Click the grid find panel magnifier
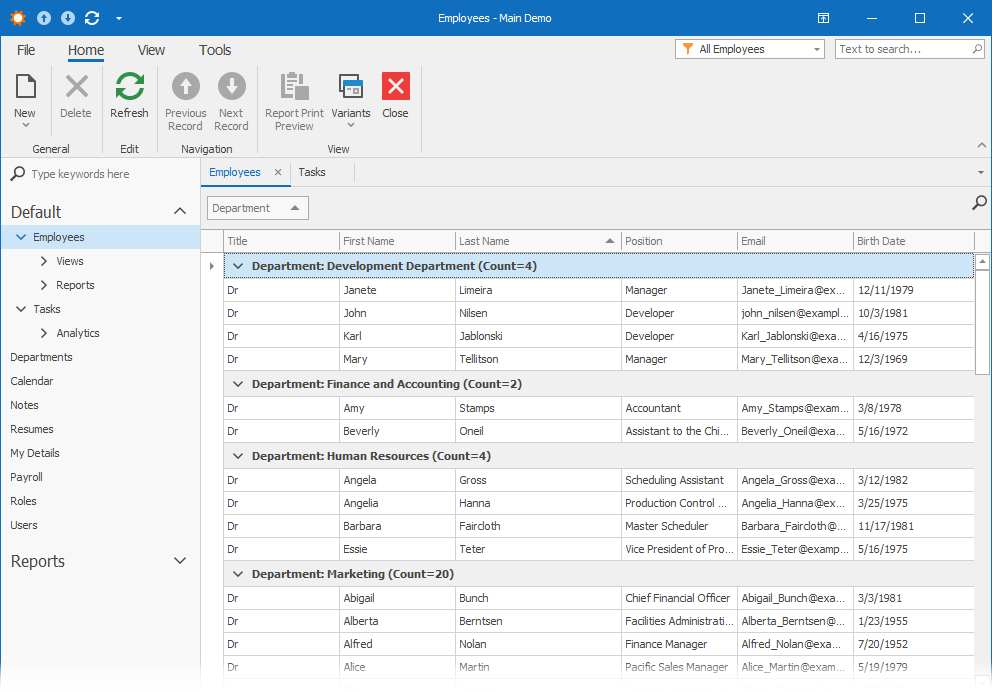Viewport: 992px width, 692px height. 979,202
